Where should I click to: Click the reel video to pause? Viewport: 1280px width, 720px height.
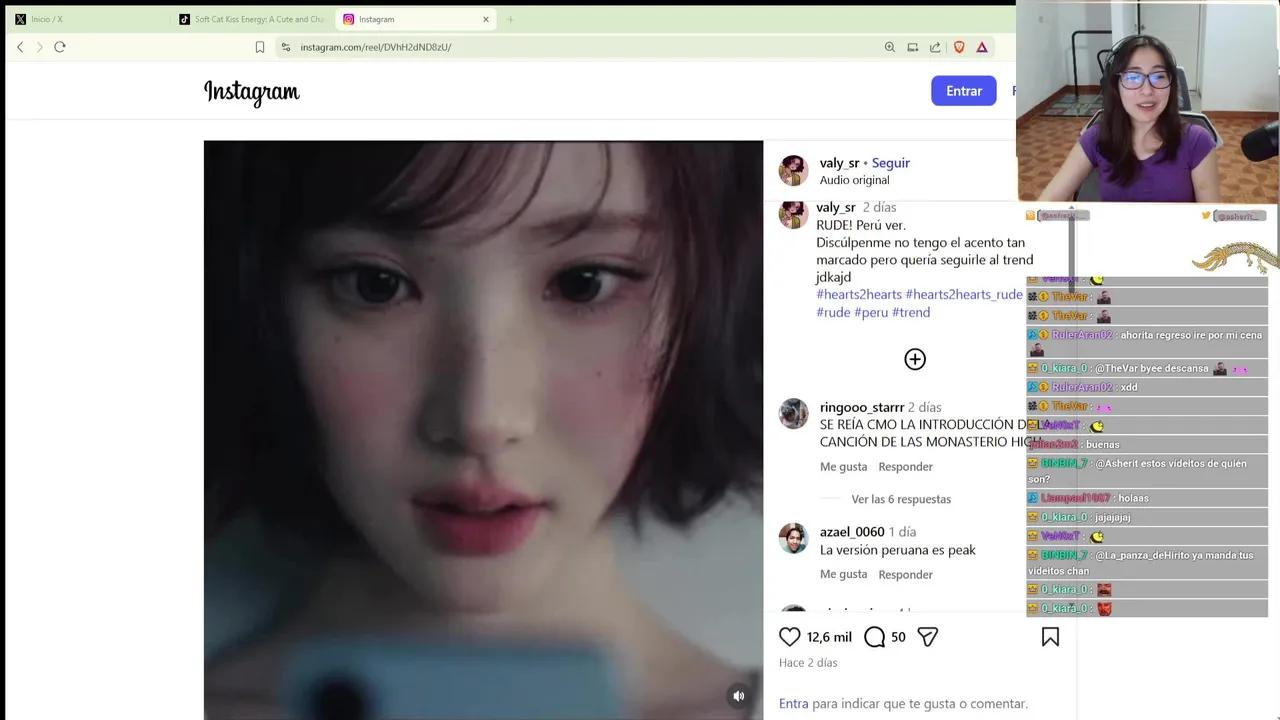coord(483,430)
